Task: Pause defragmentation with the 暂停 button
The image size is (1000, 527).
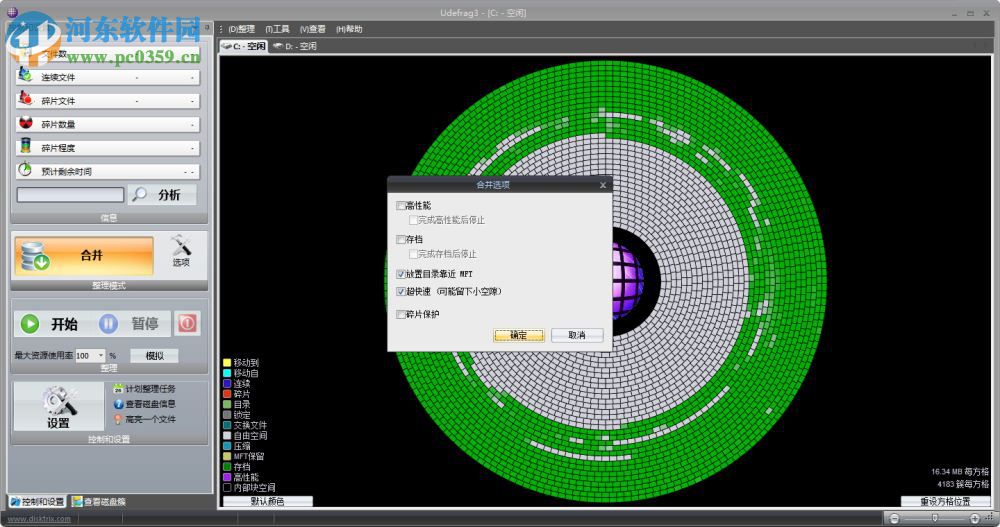Action: point(133,324)
